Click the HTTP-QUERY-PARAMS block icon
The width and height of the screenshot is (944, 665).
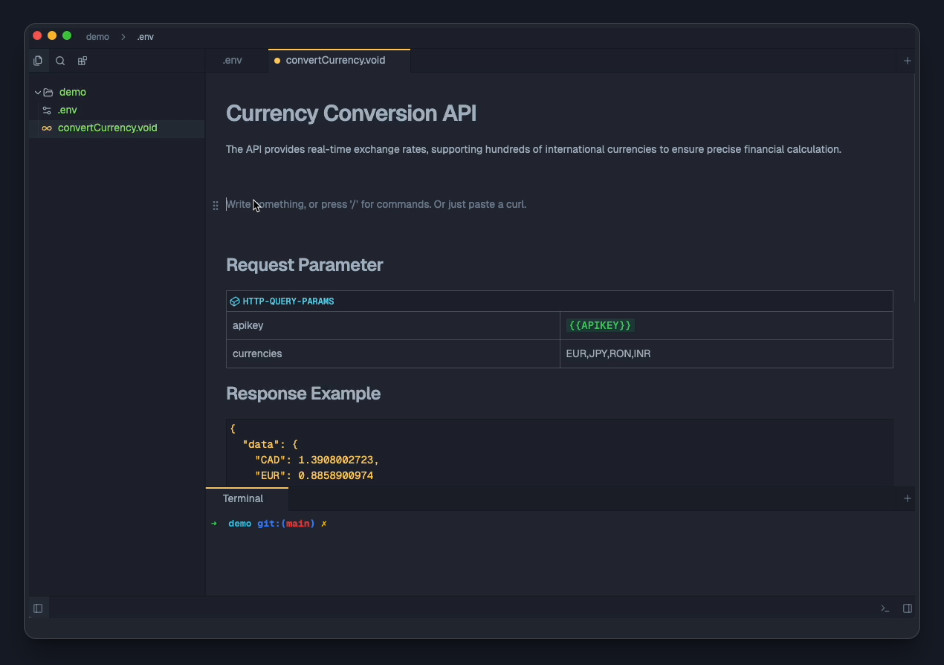235,301
